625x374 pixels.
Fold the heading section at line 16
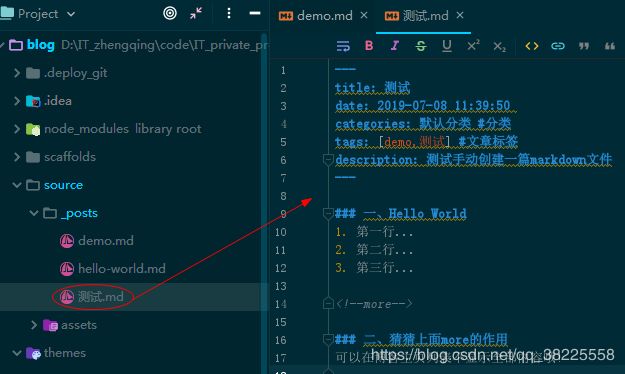coord(328,340)
